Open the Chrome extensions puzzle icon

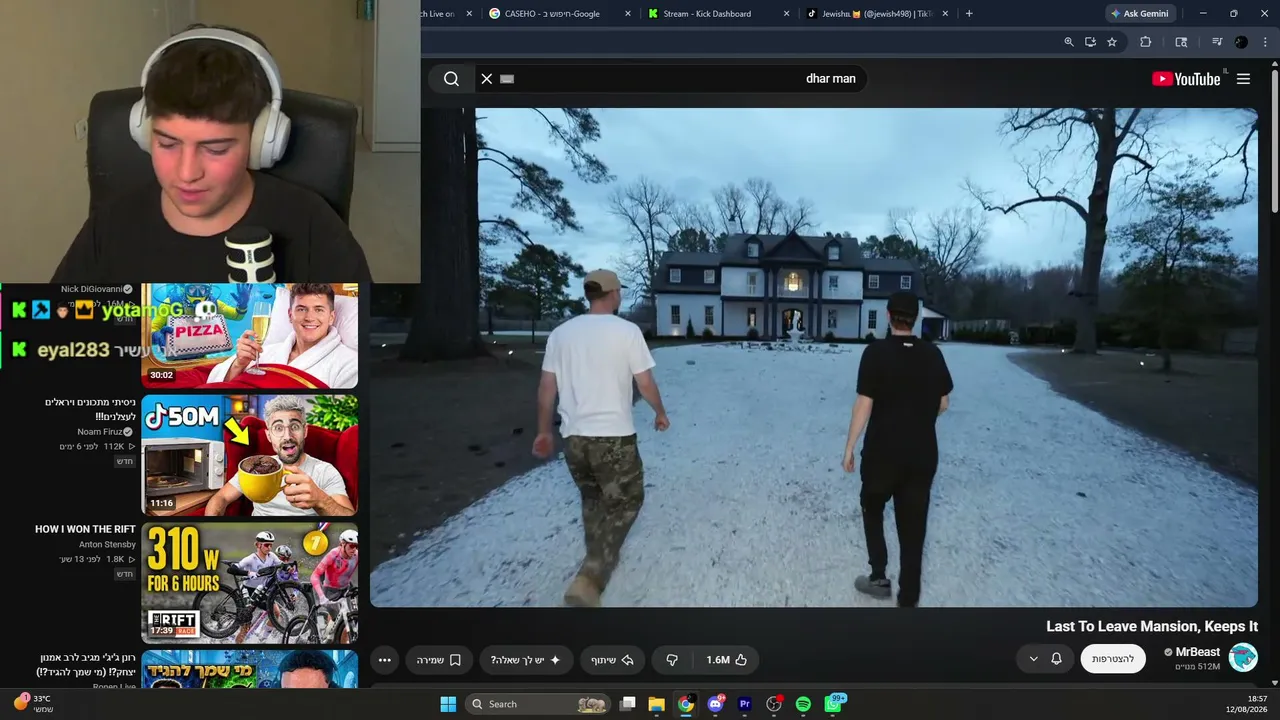pyautogui.click(x=1146, y=42)
